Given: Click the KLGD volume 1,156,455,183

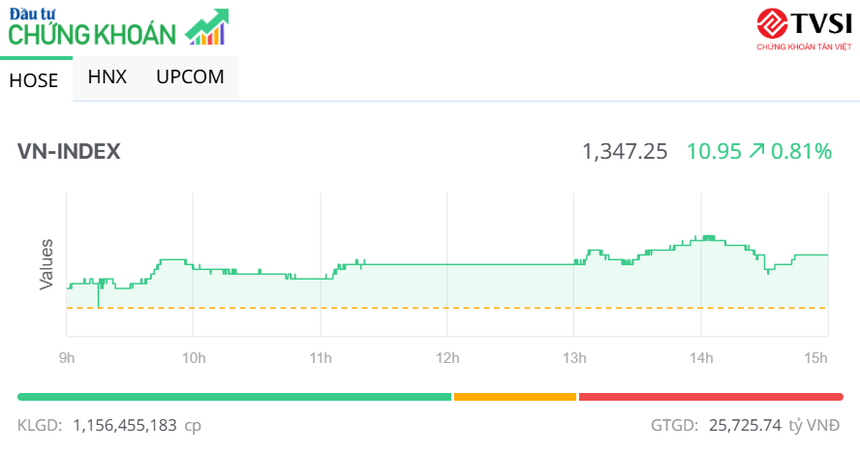Looking at the screenshot, I should click(124, 425).
